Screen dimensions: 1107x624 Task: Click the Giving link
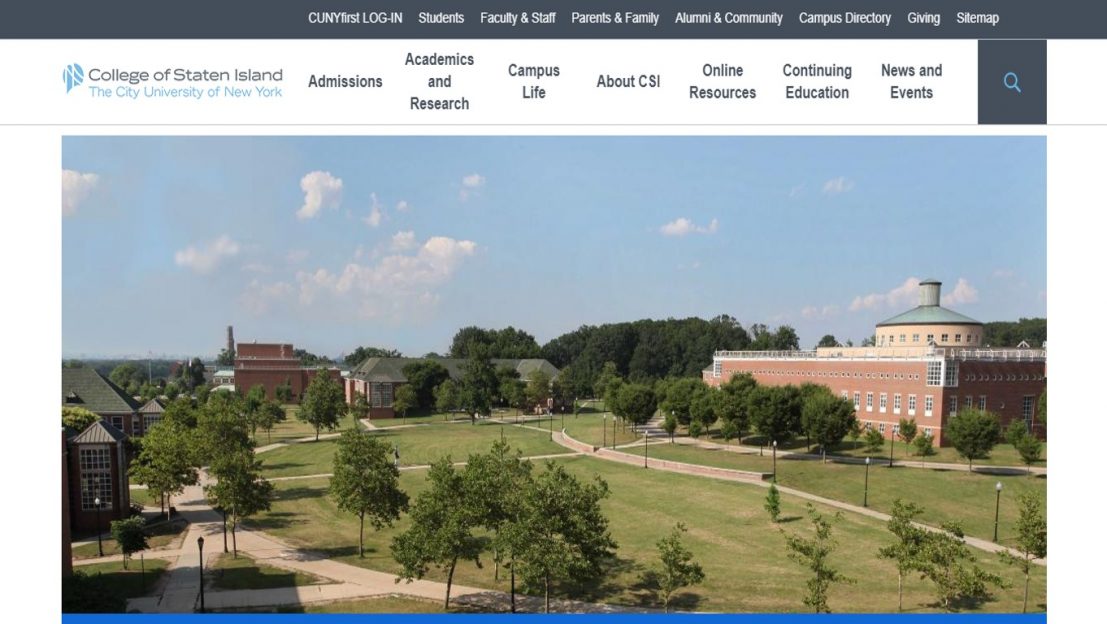pos(923,18)
